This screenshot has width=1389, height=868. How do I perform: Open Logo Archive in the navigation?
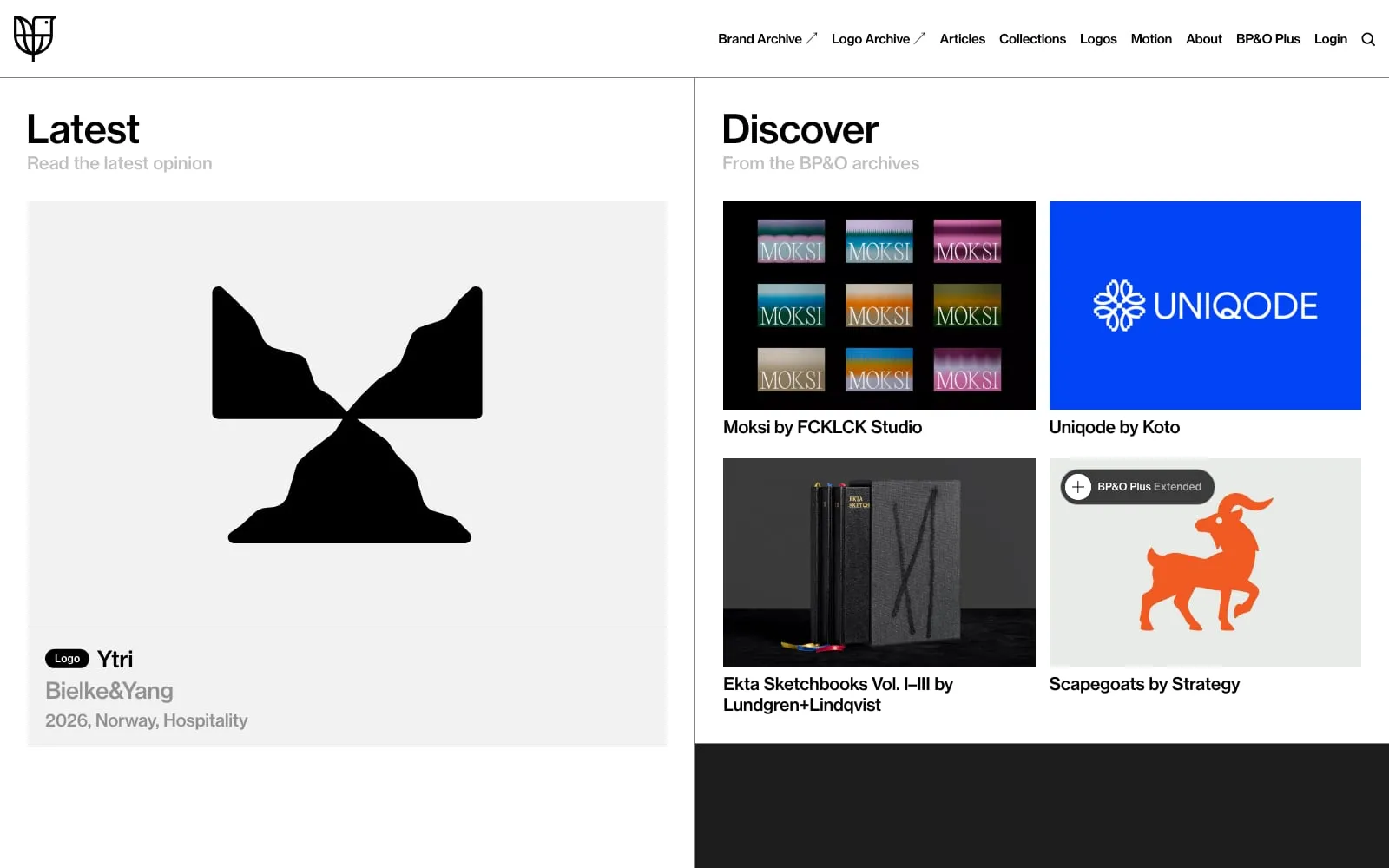(x=879, y=39)
